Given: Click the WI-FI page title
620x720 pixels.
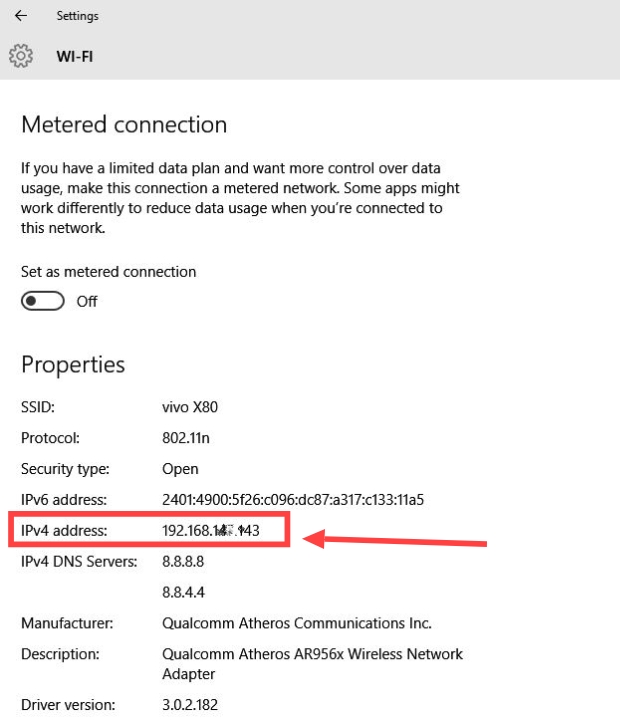Looking at the screenshot, I should click(x=75, y=56).
